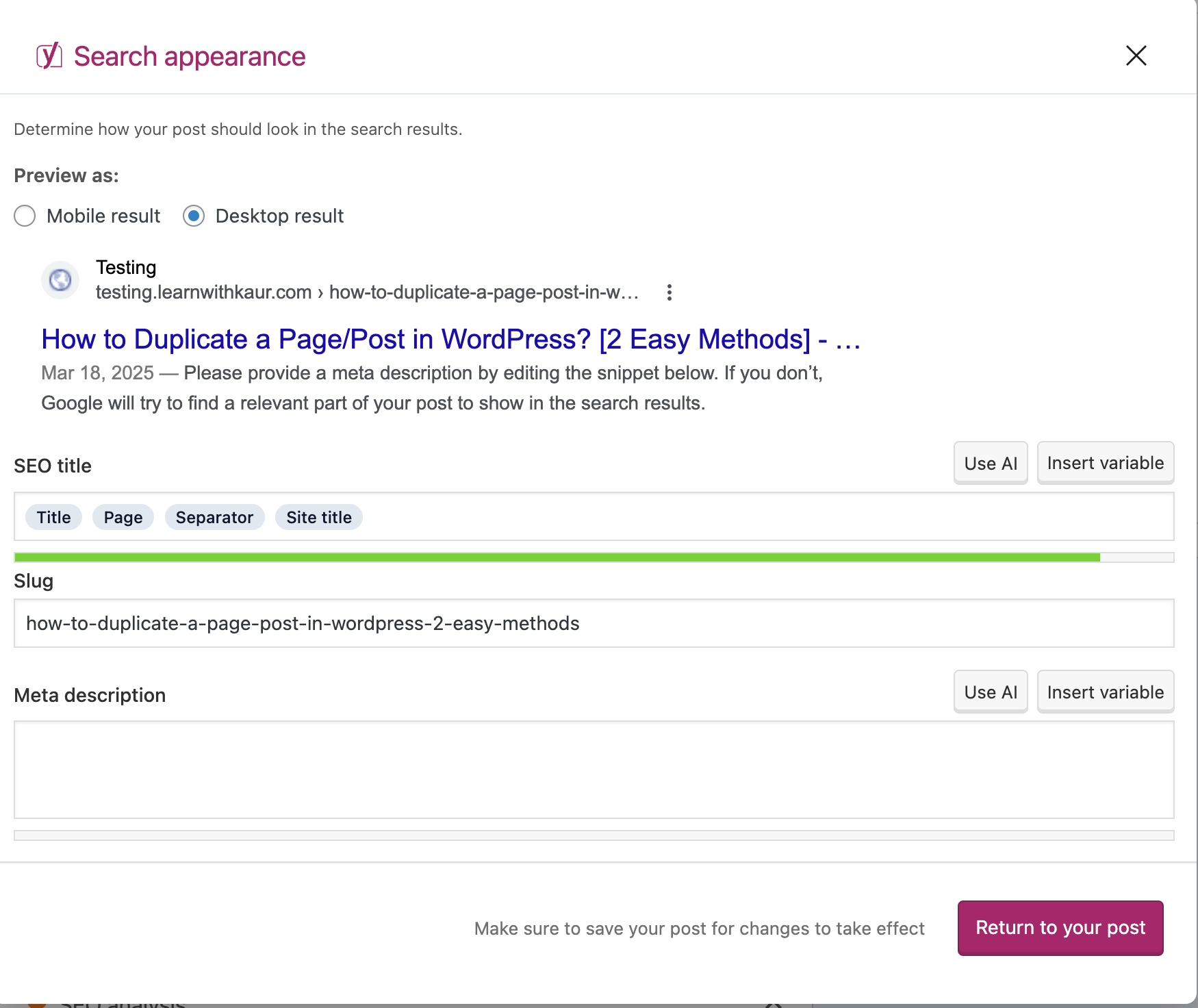Viewport: 1198px width, 1008px height.
Task: Expand the truncated preview title text
Action: [x=847, y=340]
